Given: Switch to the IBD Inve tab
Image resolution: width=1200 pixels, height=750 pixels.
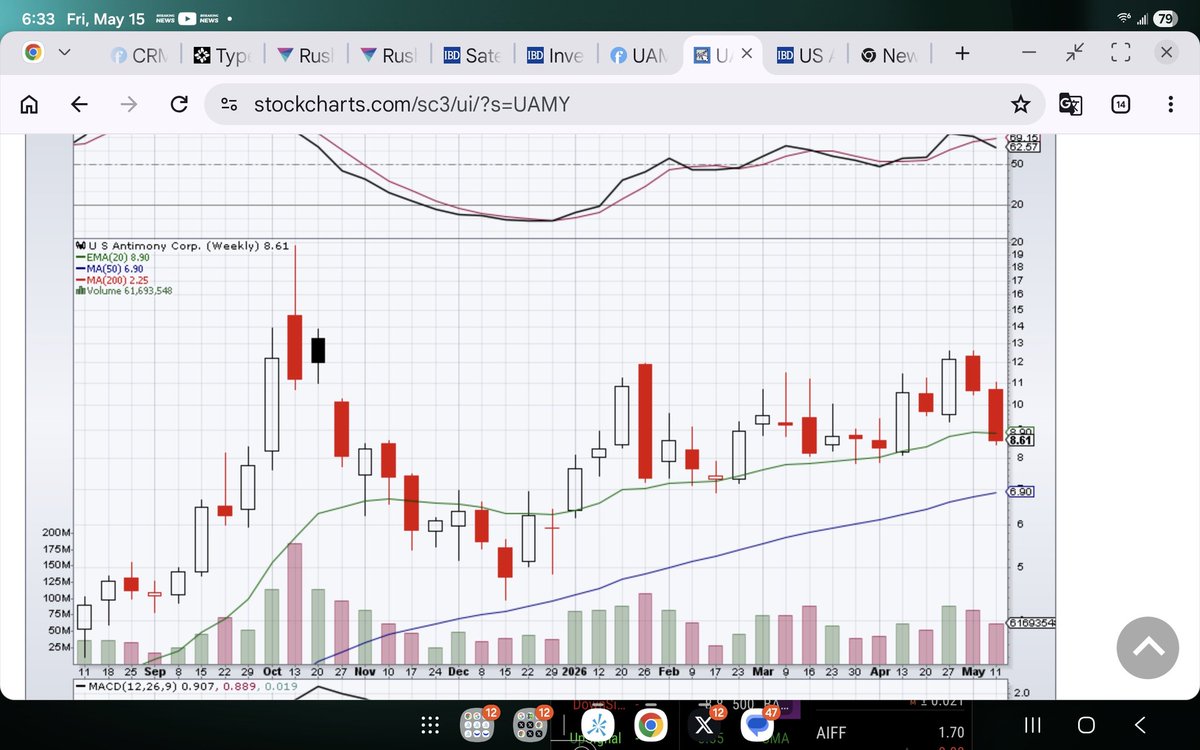Looking at the screenshot, I should tap(555, 56).
